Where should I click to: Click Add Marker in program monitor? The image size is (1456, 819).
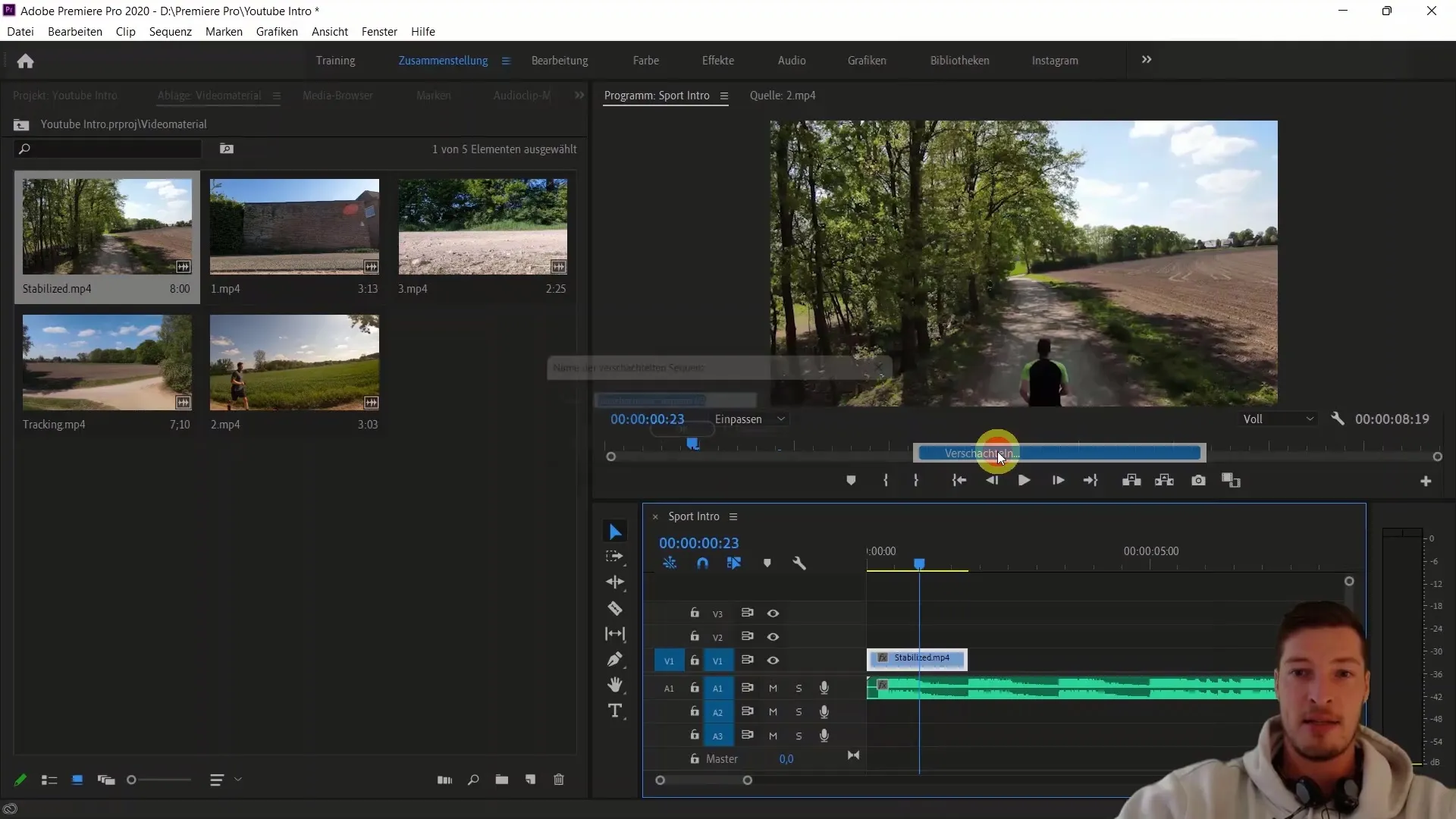click(x=851, y=481)
